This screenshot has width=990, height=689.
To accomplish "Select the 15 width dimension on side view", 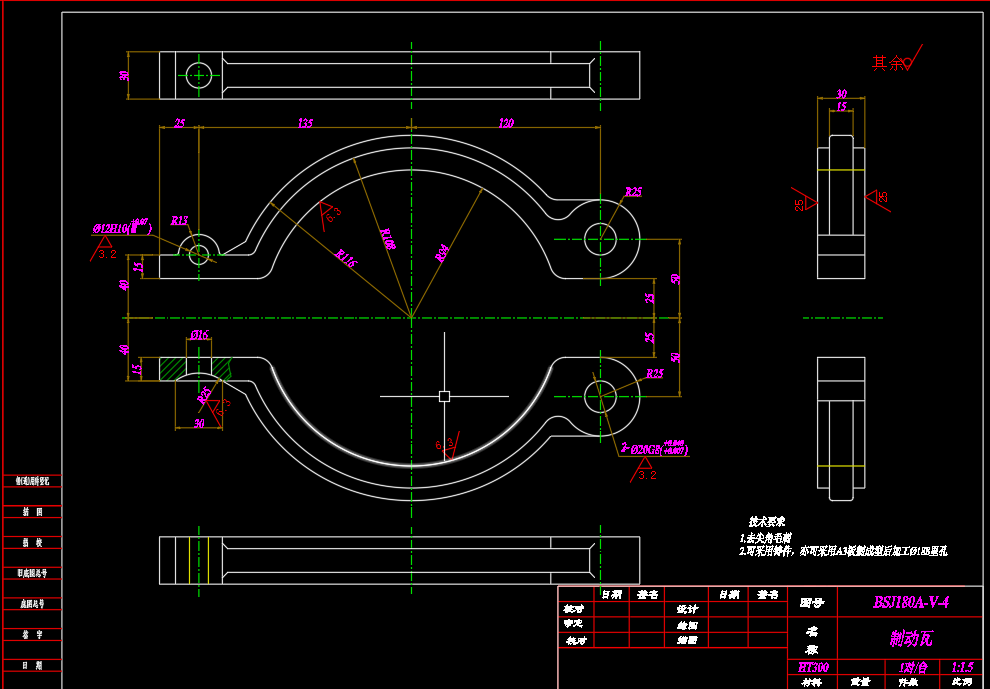I will (841, 107).
